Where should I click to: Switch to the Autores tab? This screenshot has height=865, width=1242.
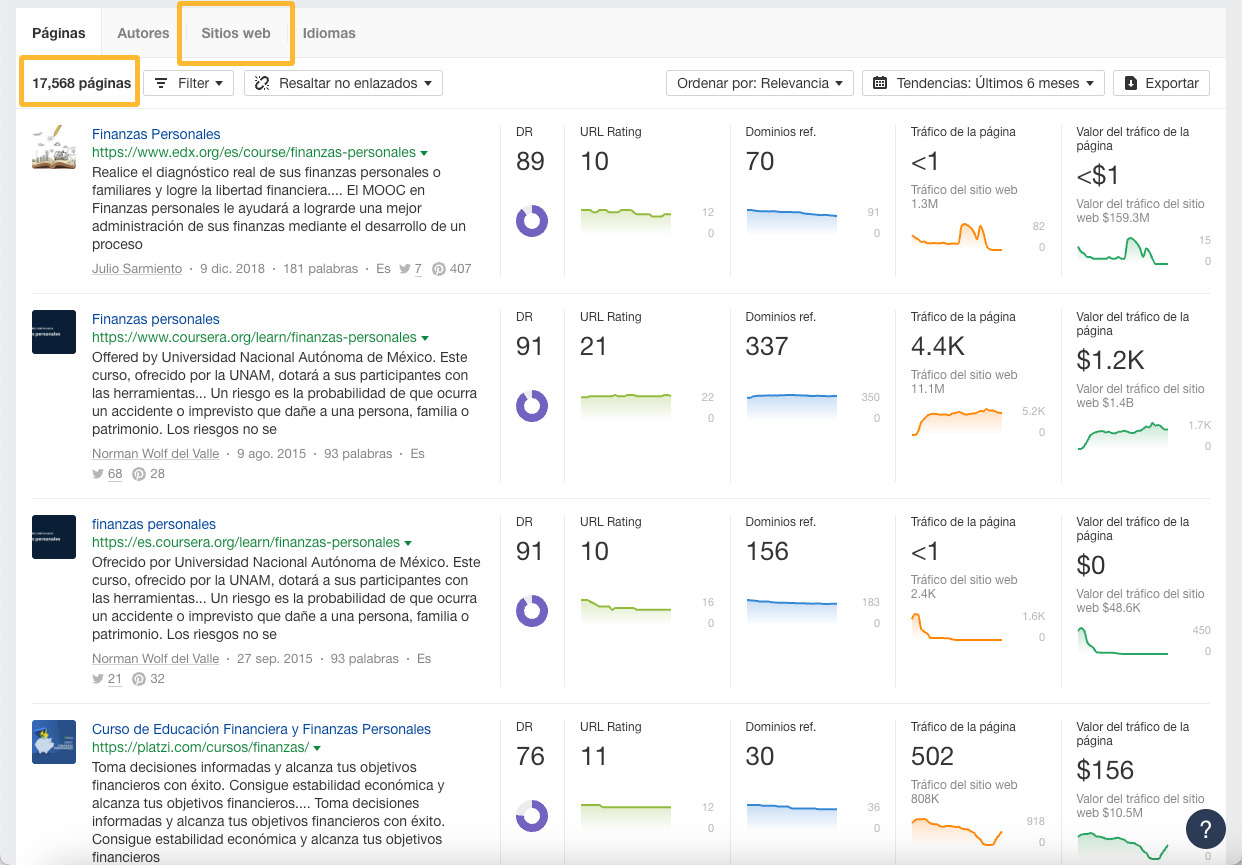[x=142, y=33]
